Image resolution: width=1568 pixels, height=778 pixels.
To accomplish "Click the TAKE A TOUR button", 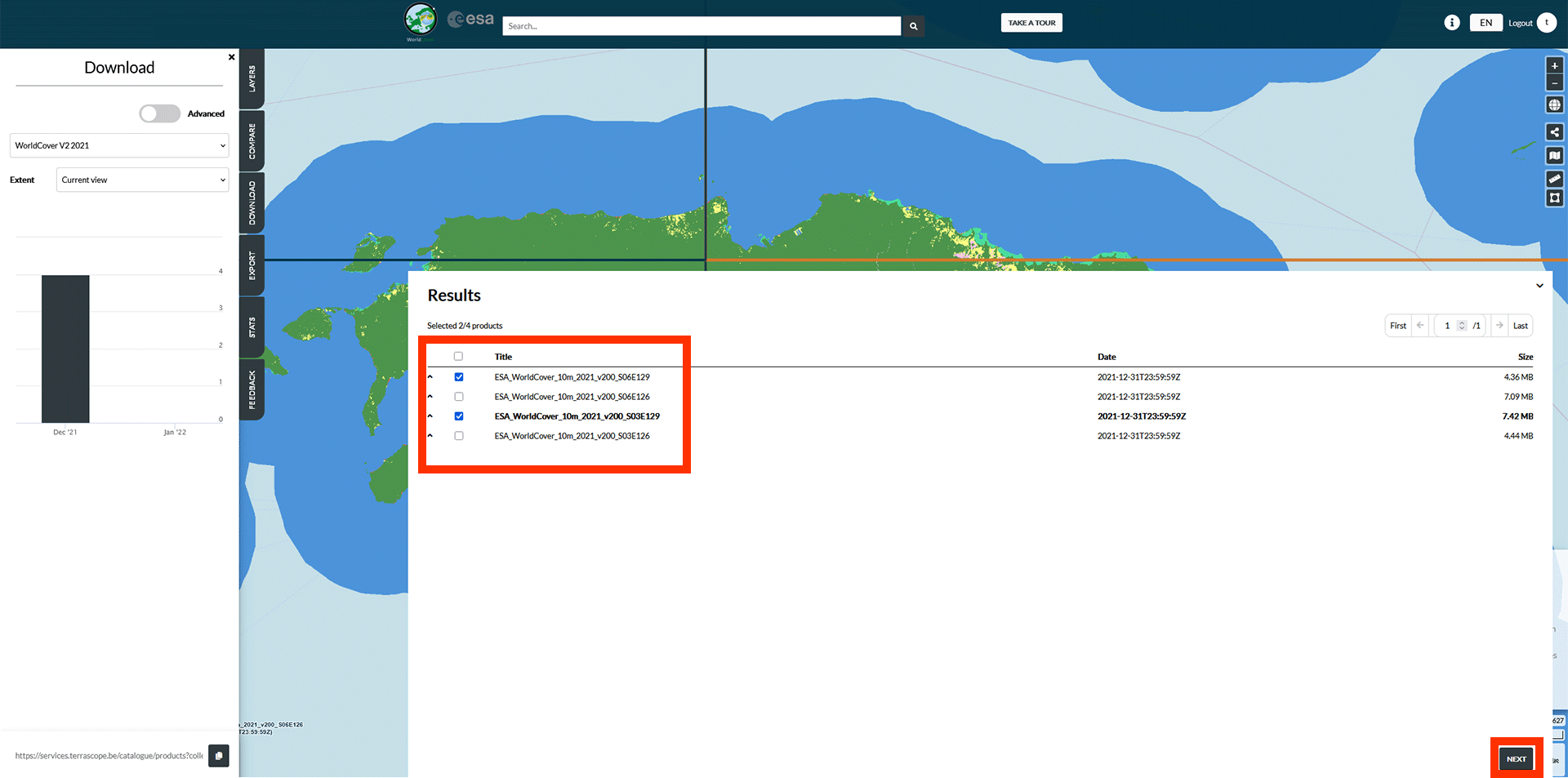I will point(1031,23).
